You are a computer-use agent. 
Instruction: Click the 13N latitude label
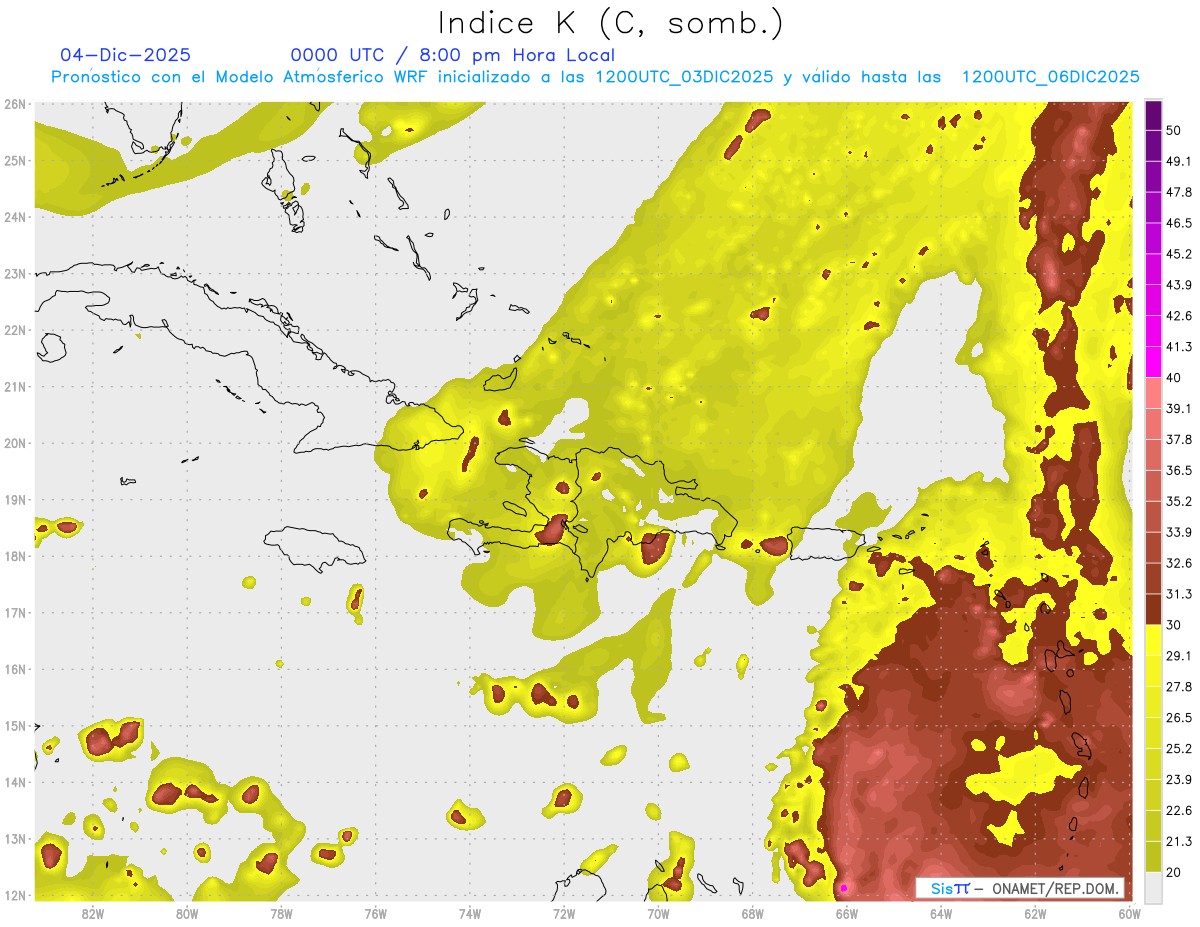[14, 838]
